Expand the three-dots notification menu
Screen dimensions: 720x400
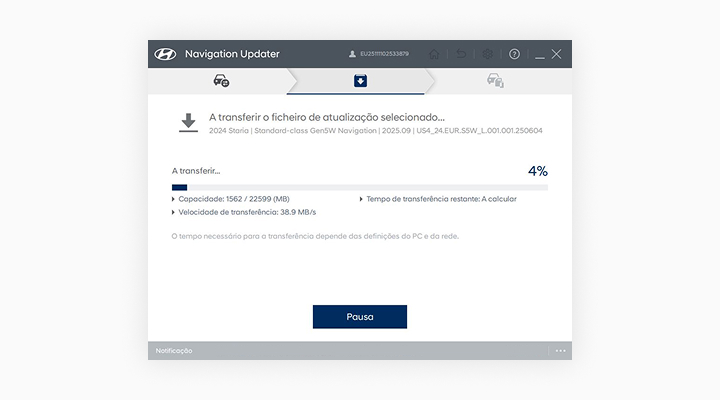point(560,351)
